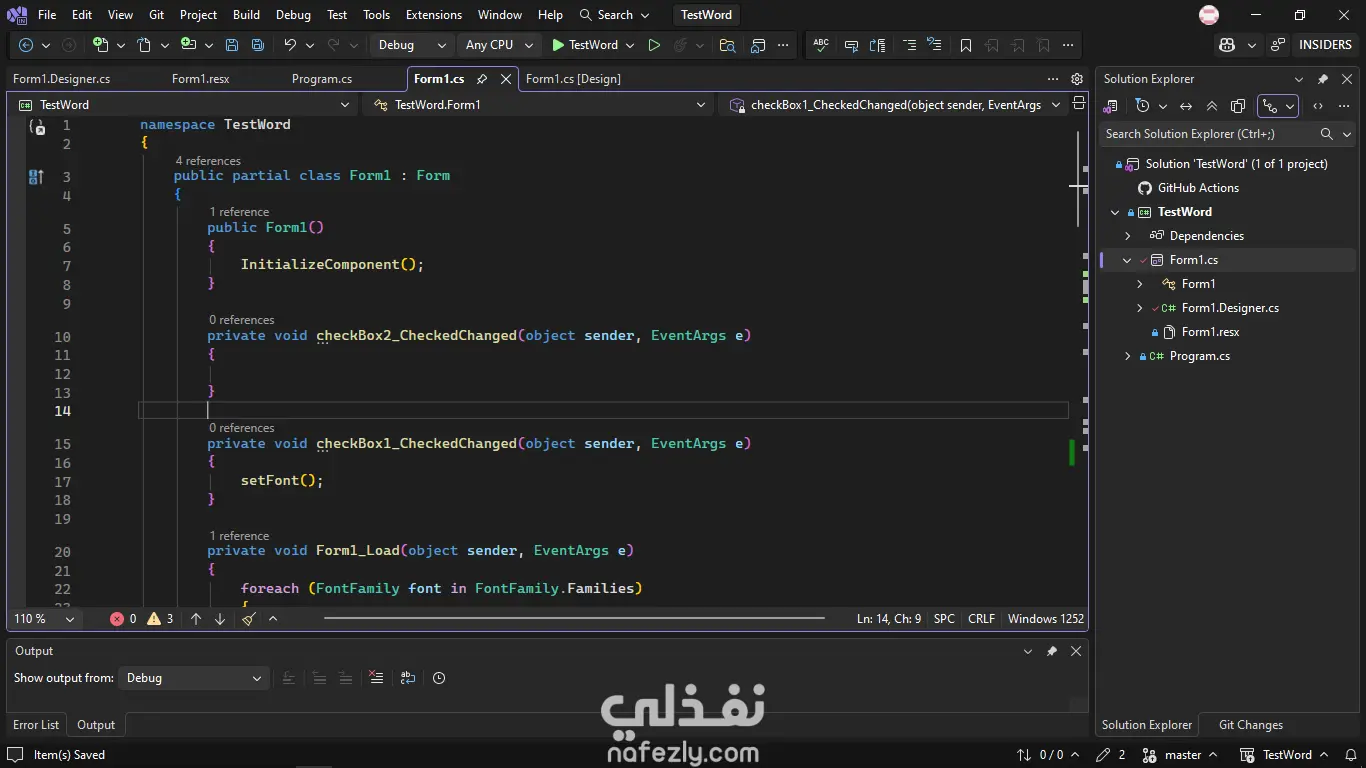Image resolution: width=1366 pixels, height=768 pixels.
Task: Switch to the Form1.cs [Design] tab
Action: click(573, 79)
